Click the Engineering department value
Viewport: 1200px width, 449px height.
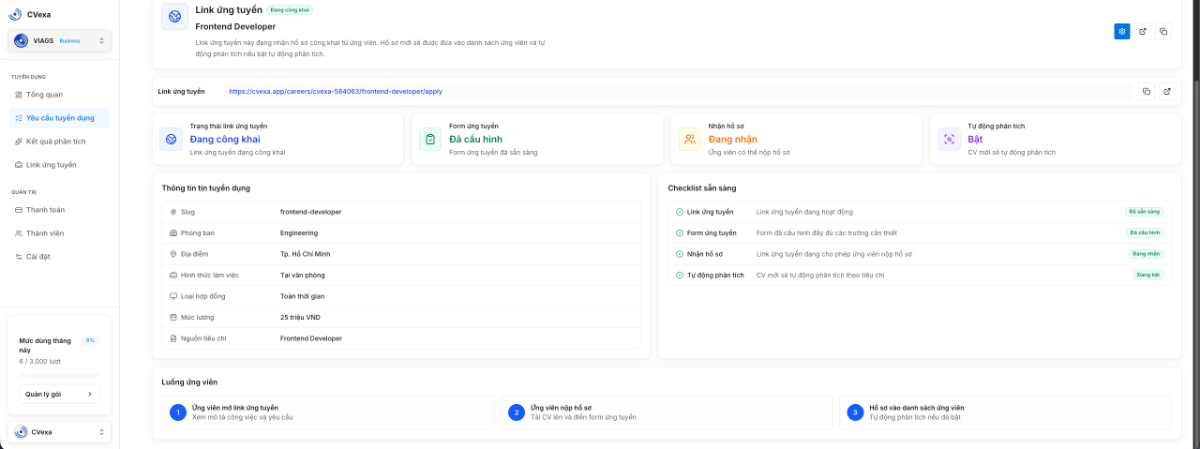pyautogui.click(x=299, y=233)
